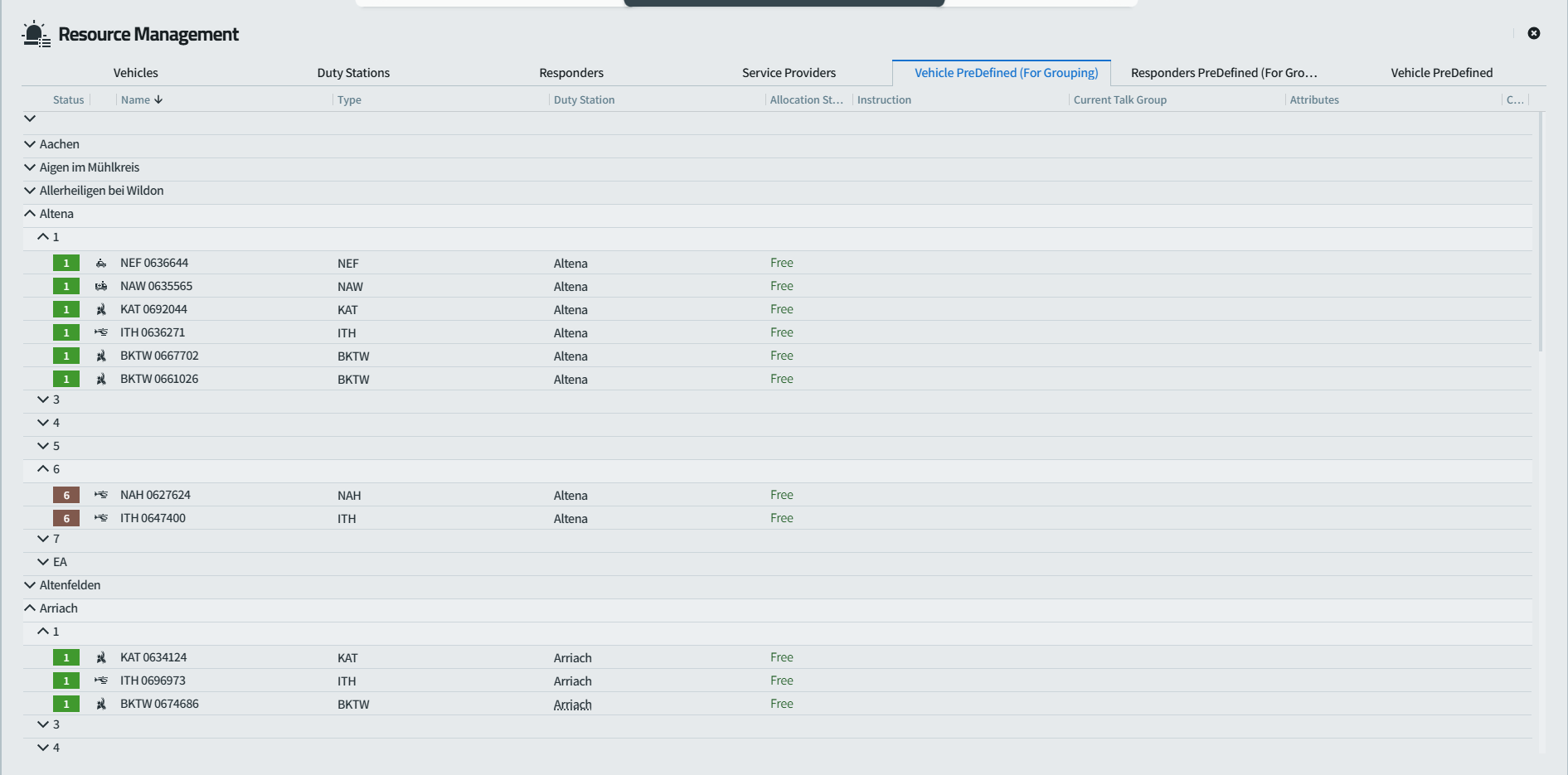Collapse status 6 subgroup under Altena
This screenshot has height=775, width=1568.
[x=43, y=469]
